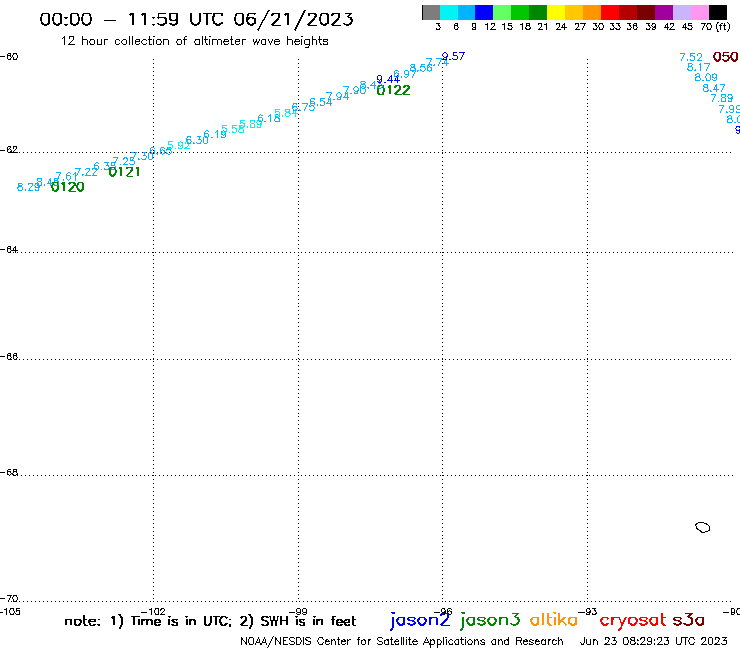Click the -99 longitude axis label
This screenshot has height=650, width=740.
point(298,612)
